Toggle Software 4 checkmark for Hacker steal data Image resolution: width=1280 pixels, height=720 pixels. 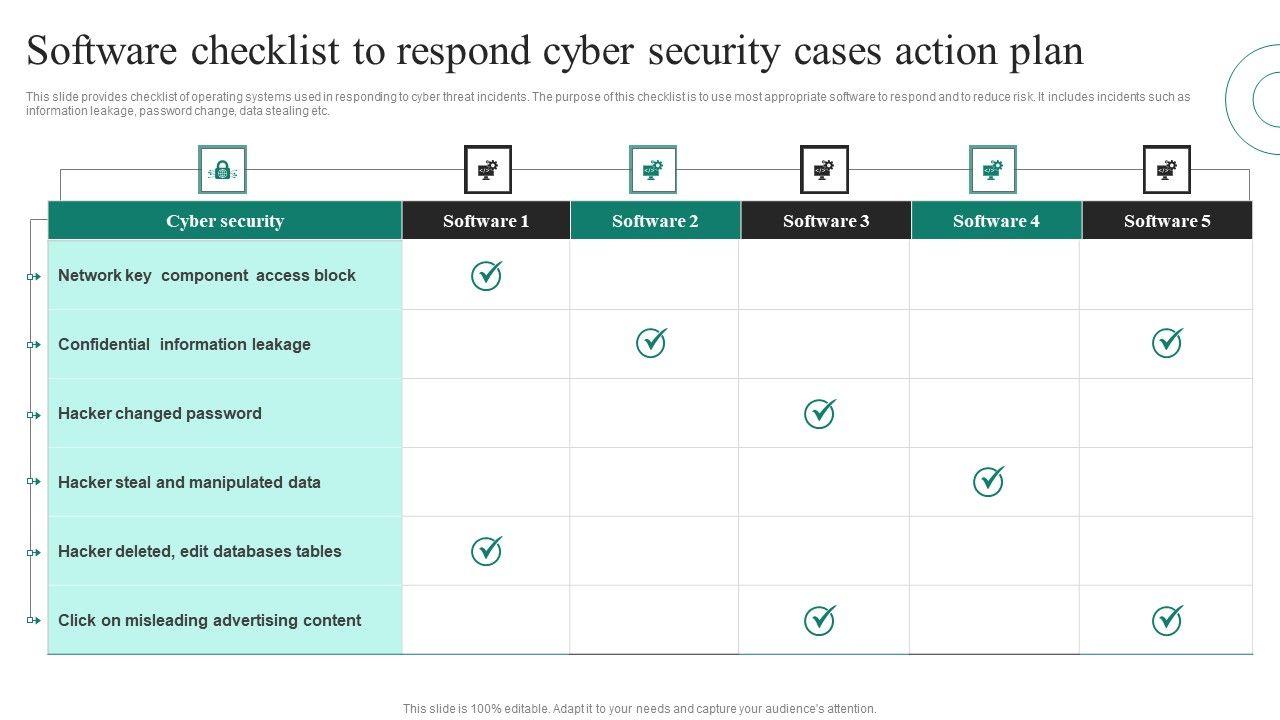pyautogui.click(x=989, y=481)
